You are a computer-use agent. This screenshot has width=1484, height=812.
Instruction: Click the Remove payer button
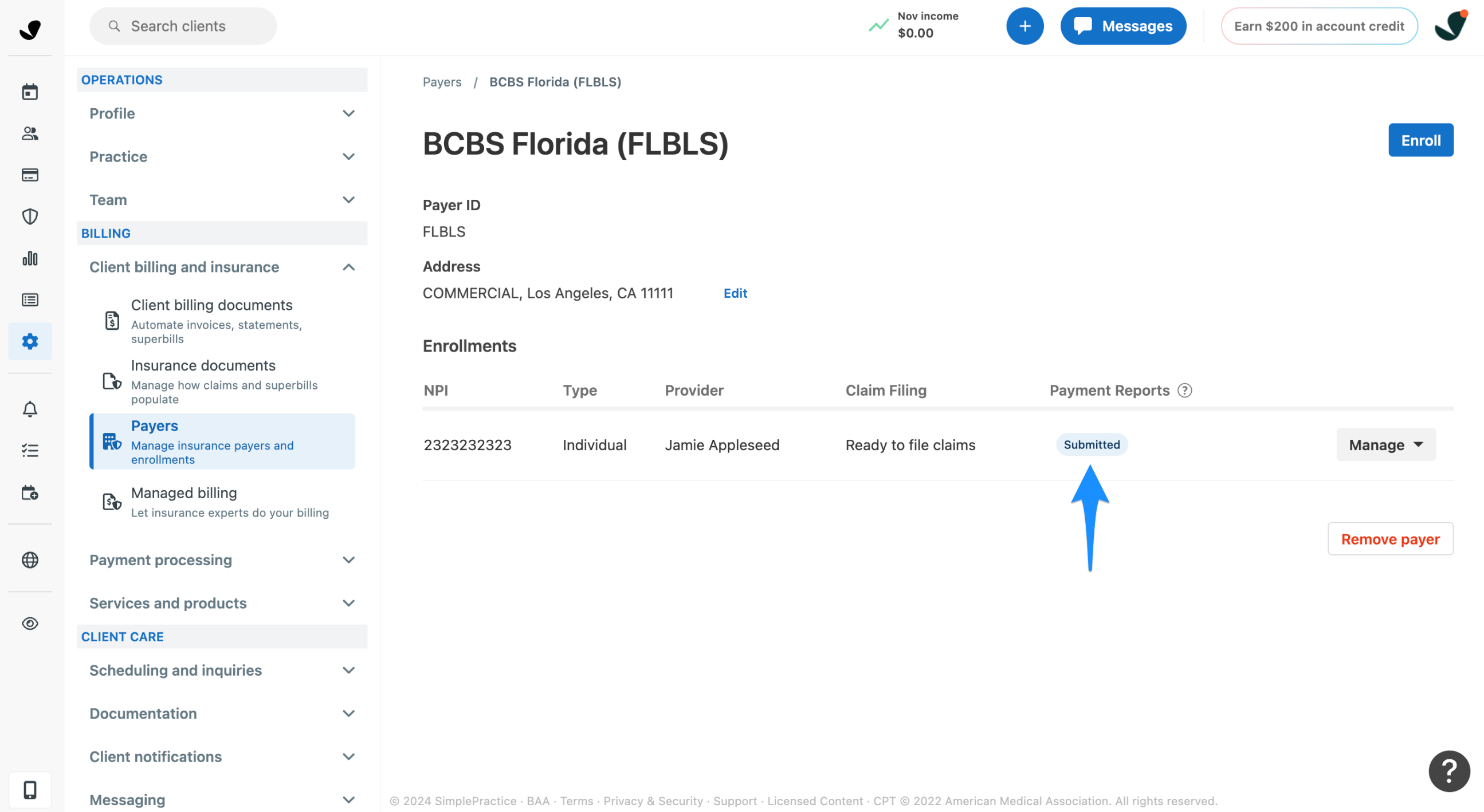click(x=1390, y=539)
